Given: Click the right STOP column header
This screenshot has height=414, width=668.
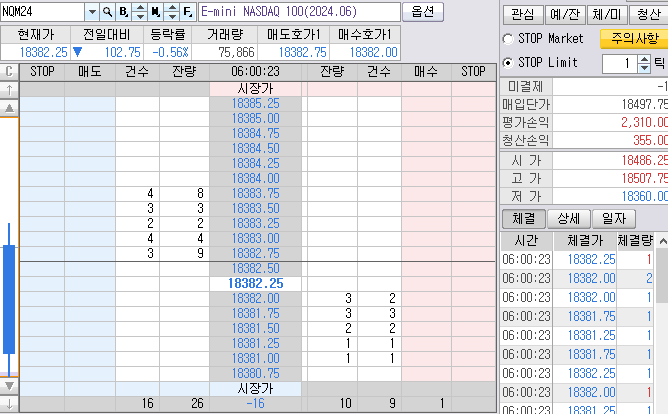Looking at the screenshot, I should click(473, 72).
